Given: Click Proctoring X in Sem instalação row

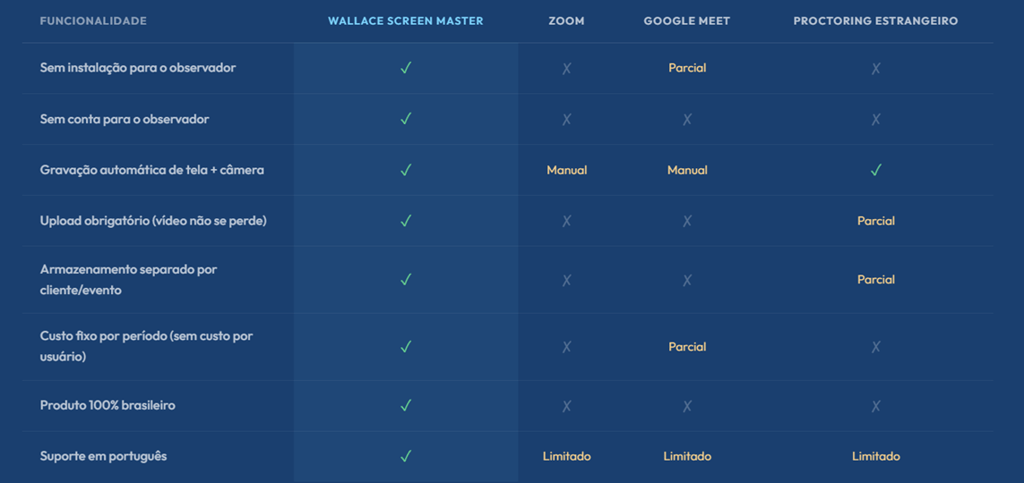Looking at the screenshot, I should click(875, 68).
